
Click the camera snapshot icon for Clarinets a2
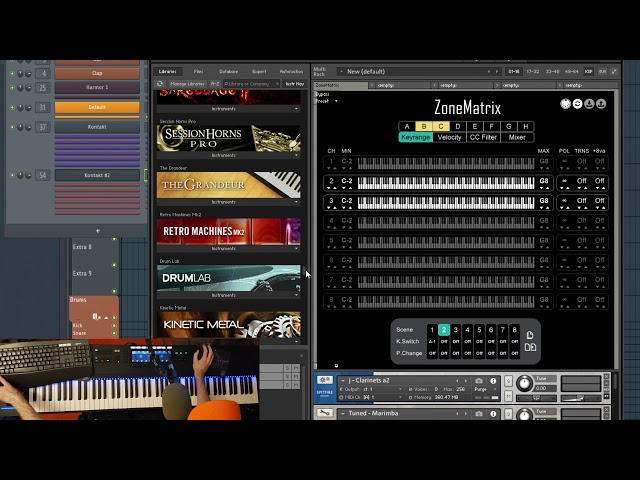(479, 381)
